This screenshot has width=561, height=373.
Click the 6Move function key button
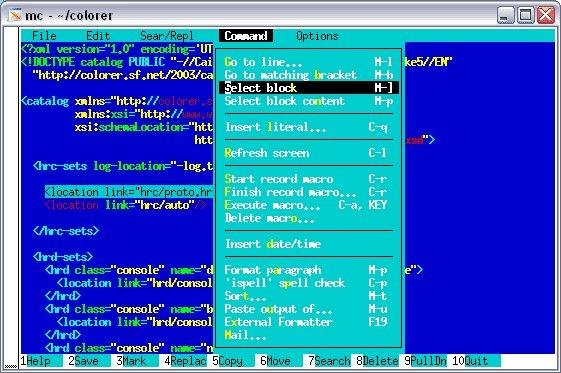[x=281, y=360]
